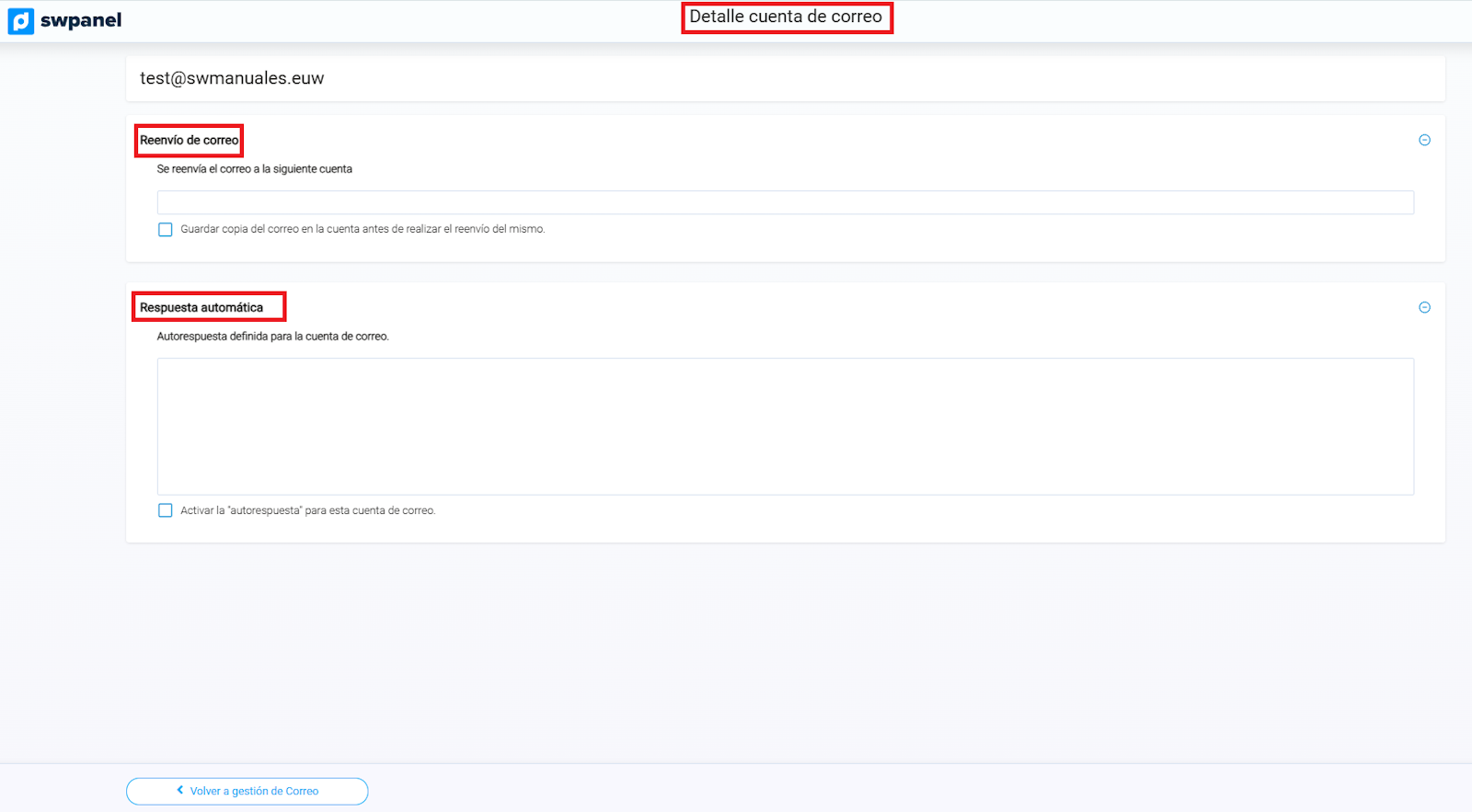Click the Detalle cuenta de correo title
The width and height of the screenshot is (1472, 812).
click(786, 17)
